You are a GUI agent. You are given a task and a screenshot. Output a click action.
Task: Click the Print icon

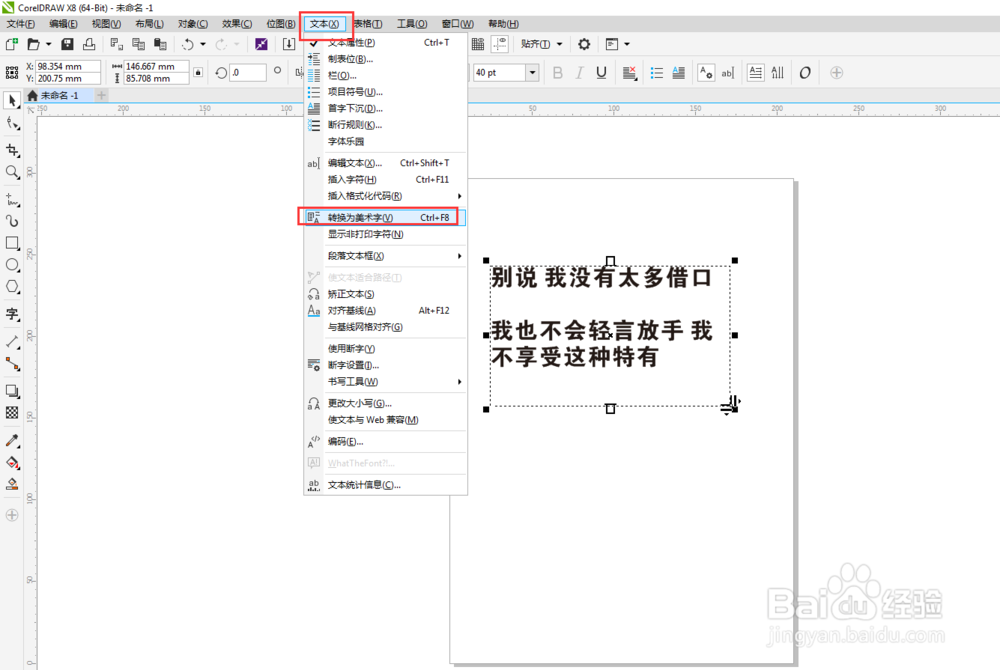pyautogui.click(x=89, y=44)
